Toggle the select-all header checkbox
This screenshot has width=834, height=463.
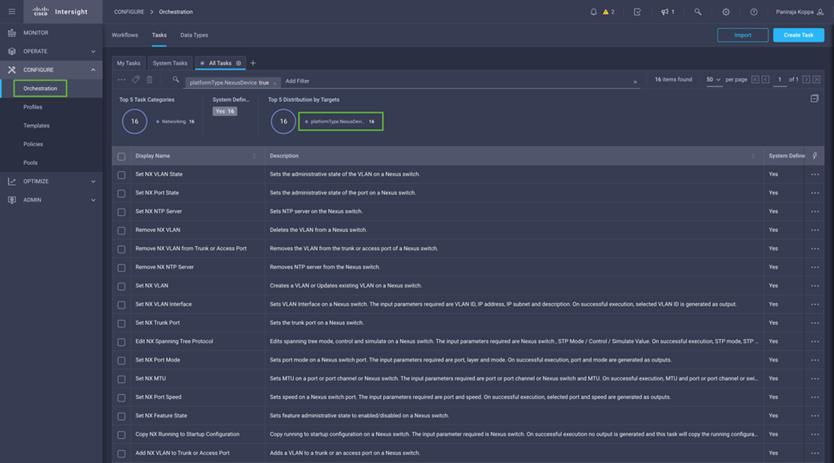pos(121,156)
